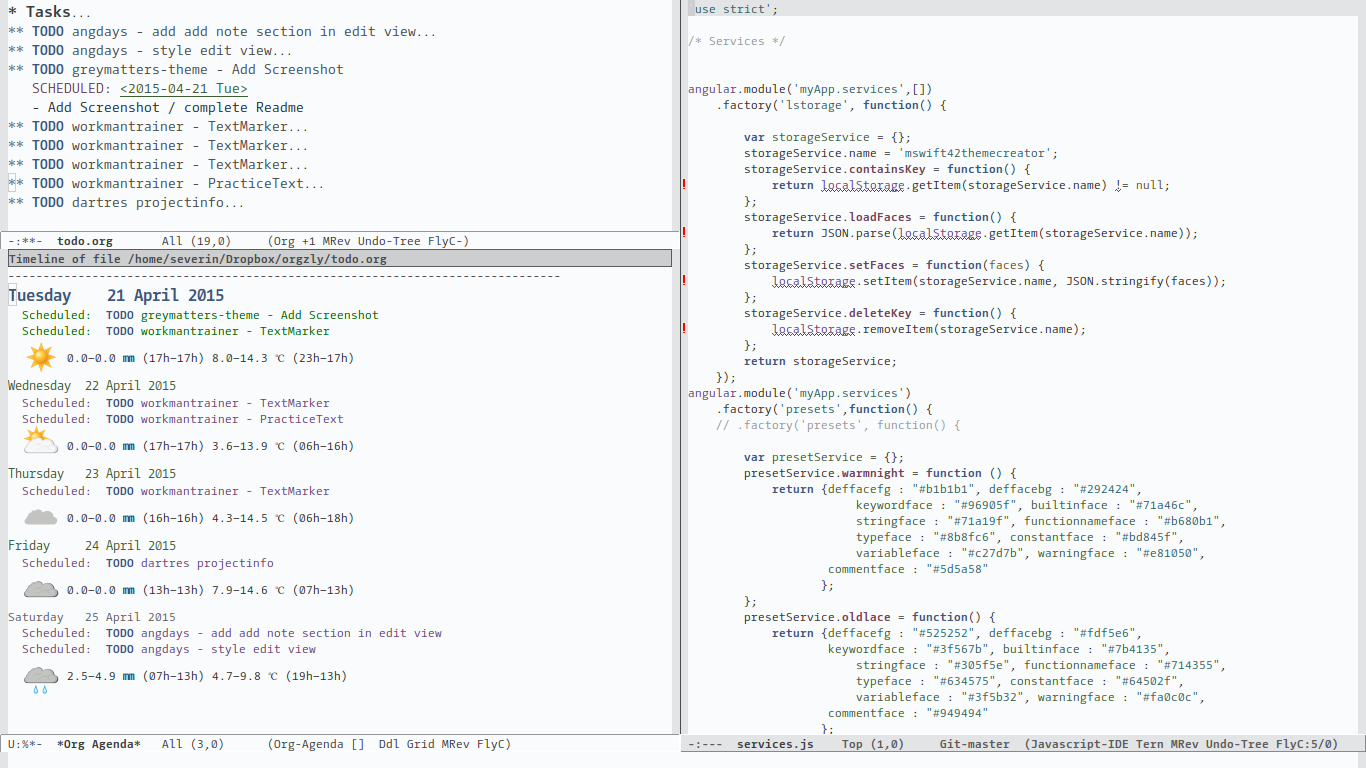Open agenda entry 'greymatters-theme - Add Screenshot'

(260, 315)
